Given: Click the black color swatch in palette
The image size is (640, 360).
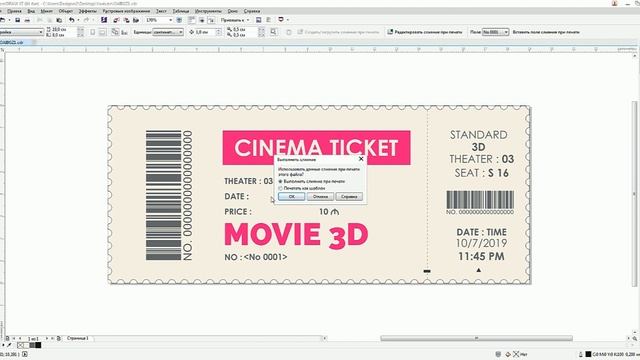Looking at the screenshot, I should 38,345.
